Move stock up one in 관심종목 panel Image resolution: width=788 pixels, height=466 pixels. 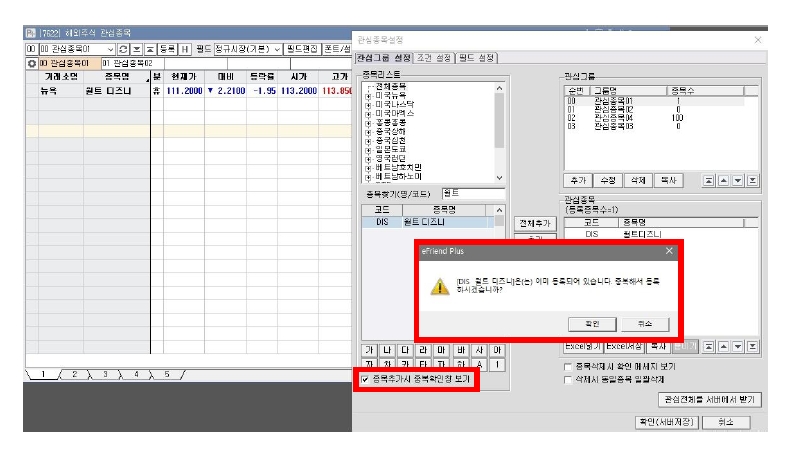pos(723,346)
